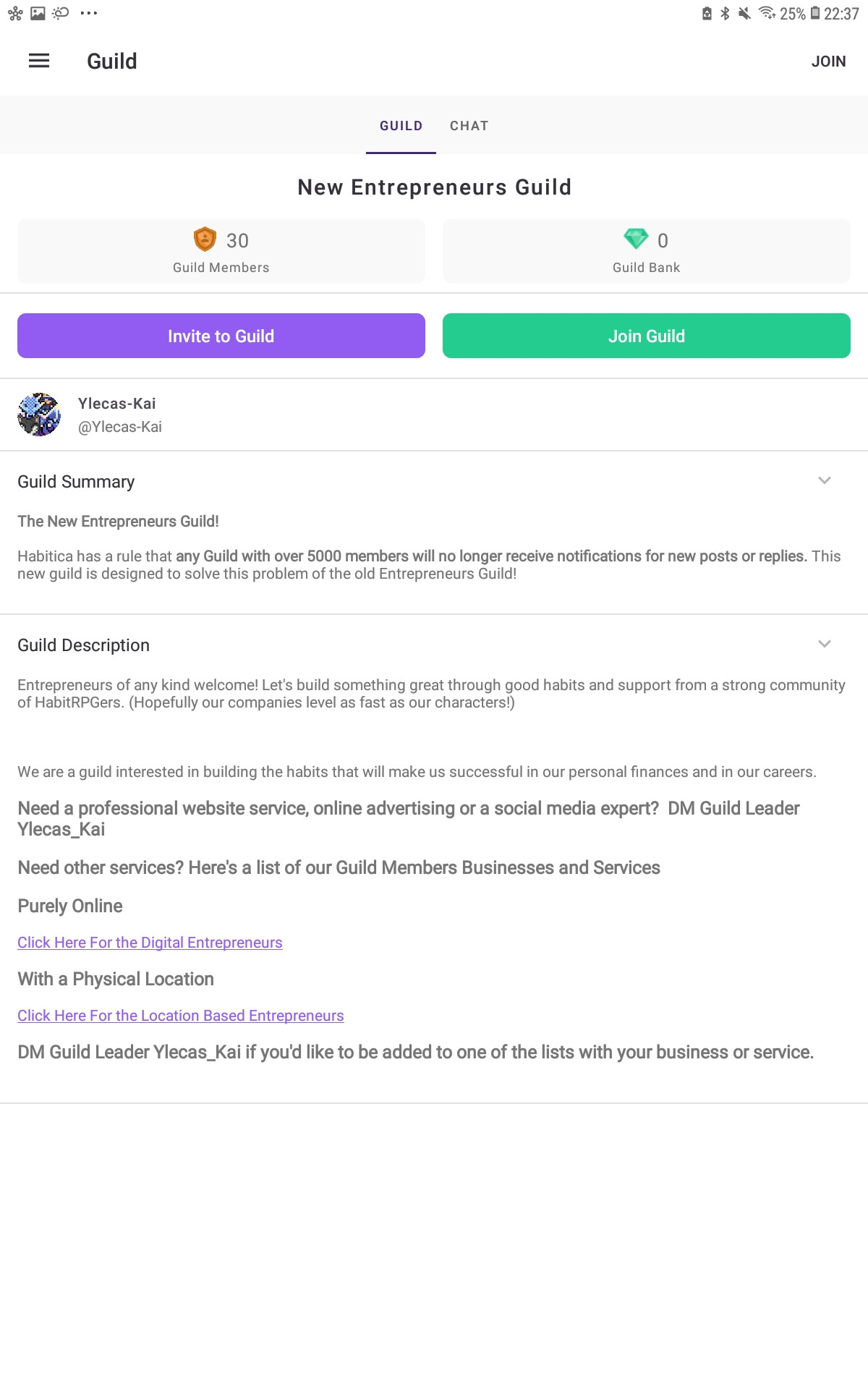
Task: Open Ylecas-Kai's avatar picture
Action: [x=39, y=415]
